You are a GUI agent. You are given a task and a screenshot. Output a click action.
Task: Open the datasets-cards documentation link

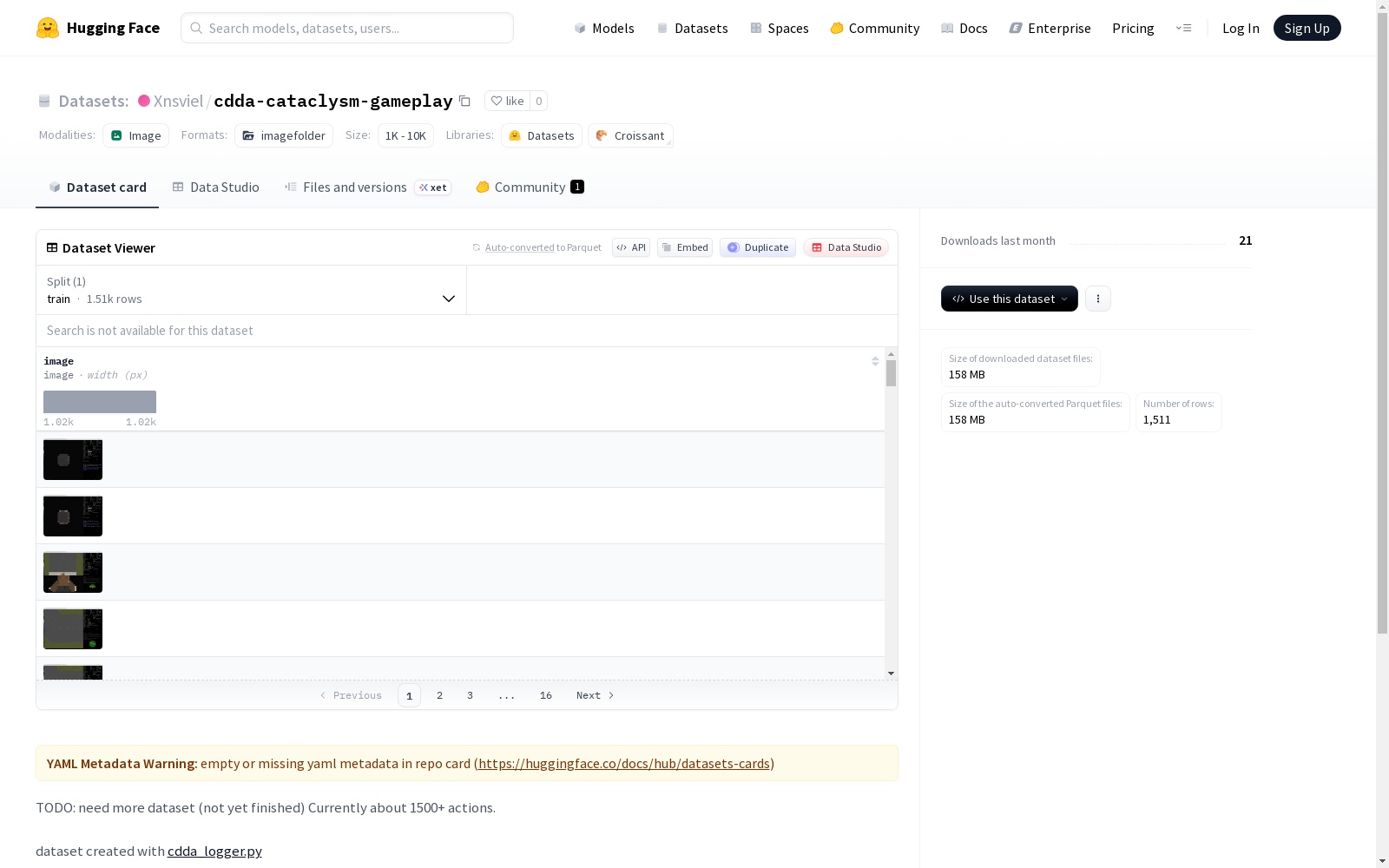[624, 764]
